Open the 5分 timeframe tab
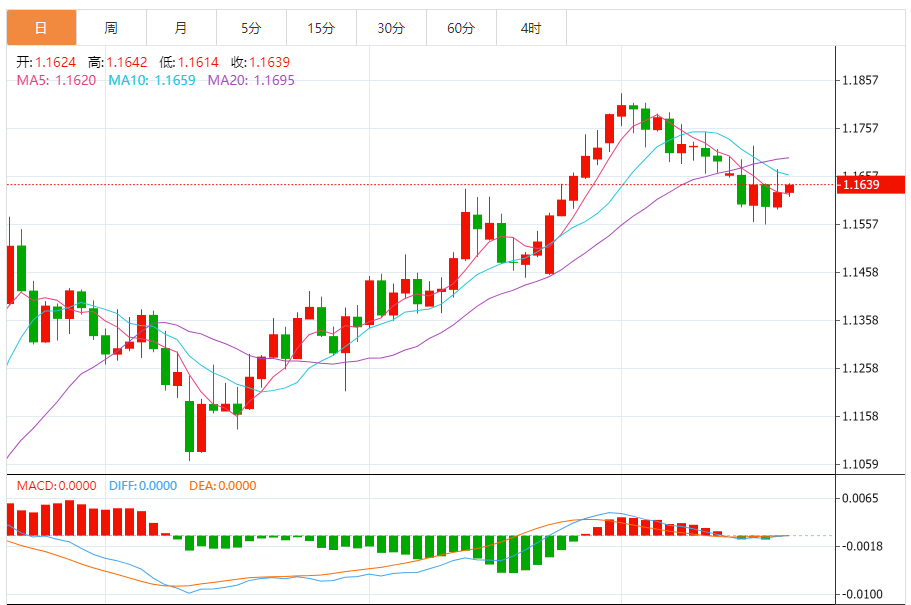Image resolution: width=911 pixels, height=605 pixels. (251, 27)
